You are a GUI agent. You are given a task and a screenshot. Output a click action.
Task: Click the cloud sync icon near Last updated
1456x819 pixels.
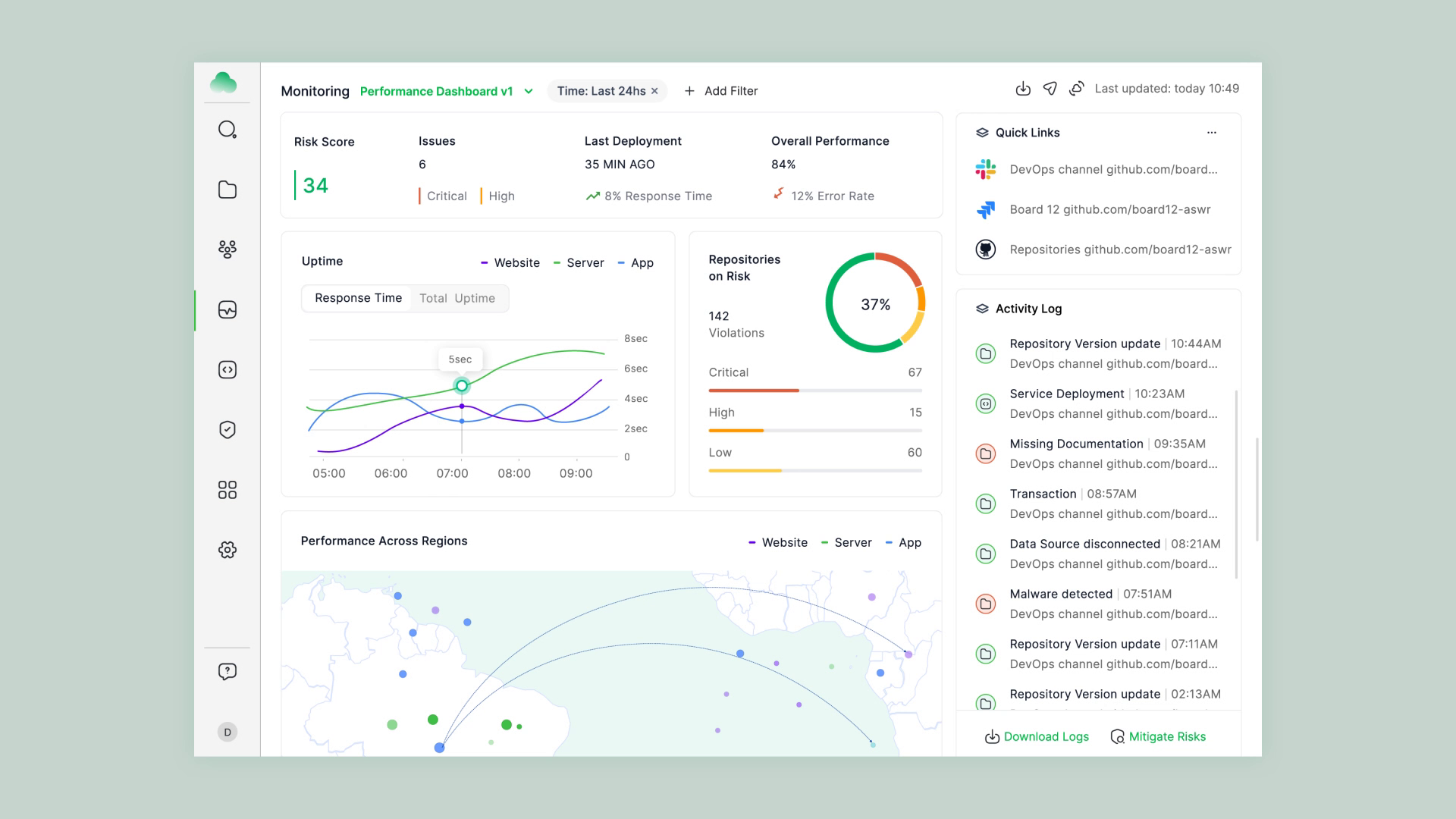(1076, 89)
